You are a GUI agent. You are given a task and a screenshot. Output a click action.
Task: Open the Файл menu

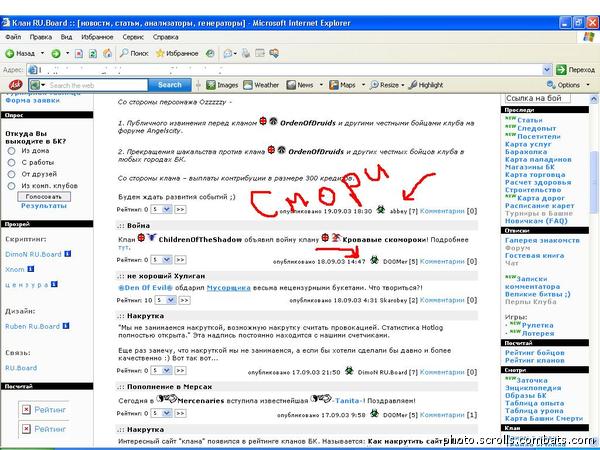tap(13, 37)
